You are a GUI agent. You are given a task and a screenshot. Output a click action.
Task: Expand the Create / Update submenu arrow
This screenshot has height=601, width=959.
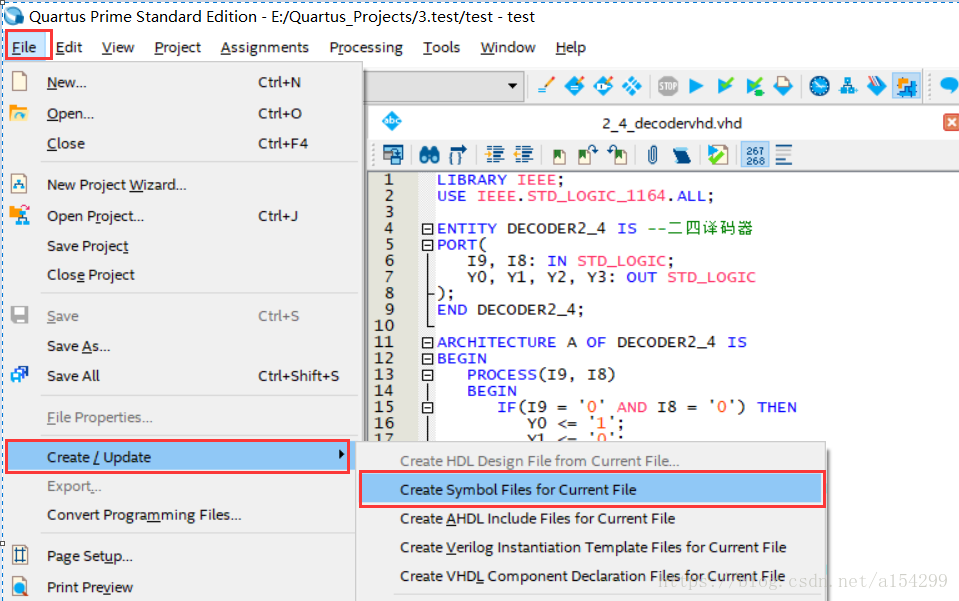341,454
